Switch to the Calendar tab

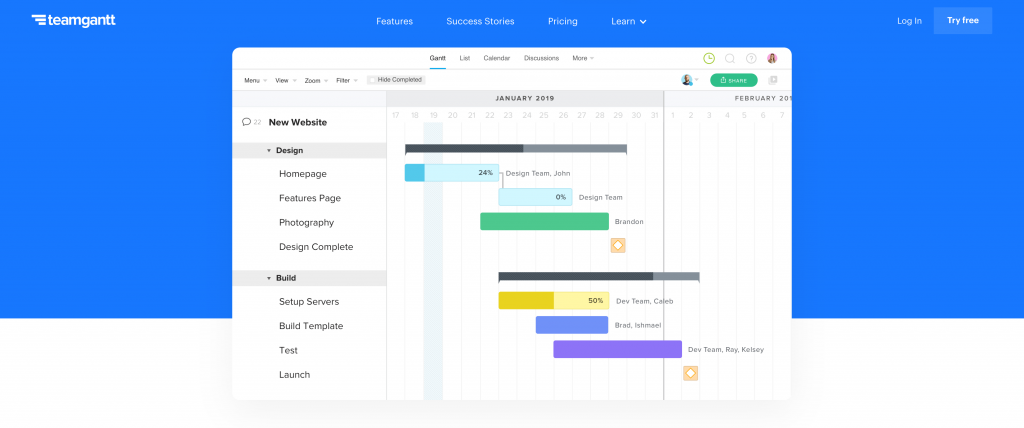point(497,58)
